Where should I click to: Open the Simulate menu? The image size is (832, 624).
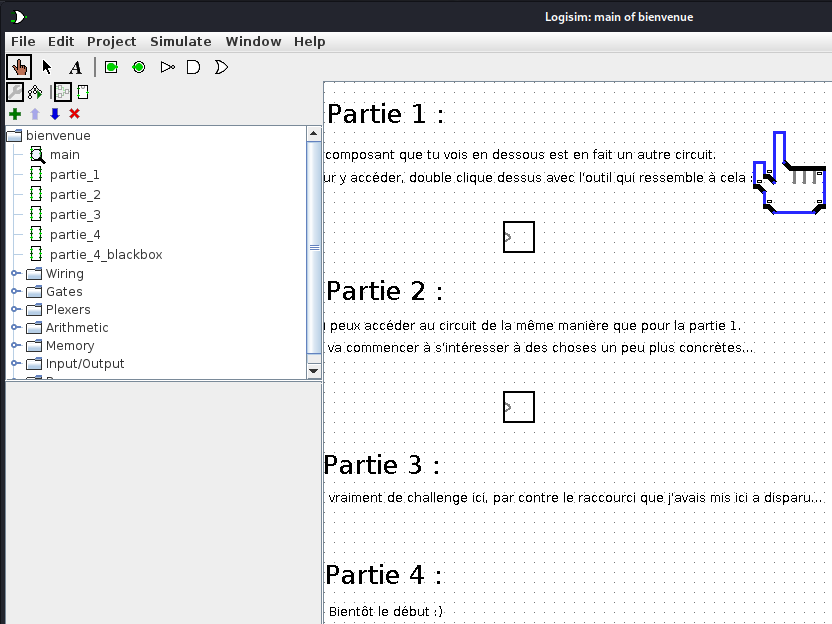(x=180, y=41)
